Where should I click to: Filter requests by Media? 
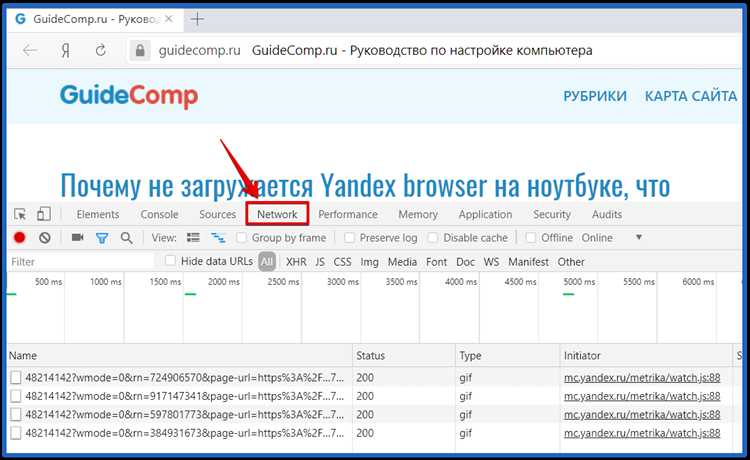(402, 262)
